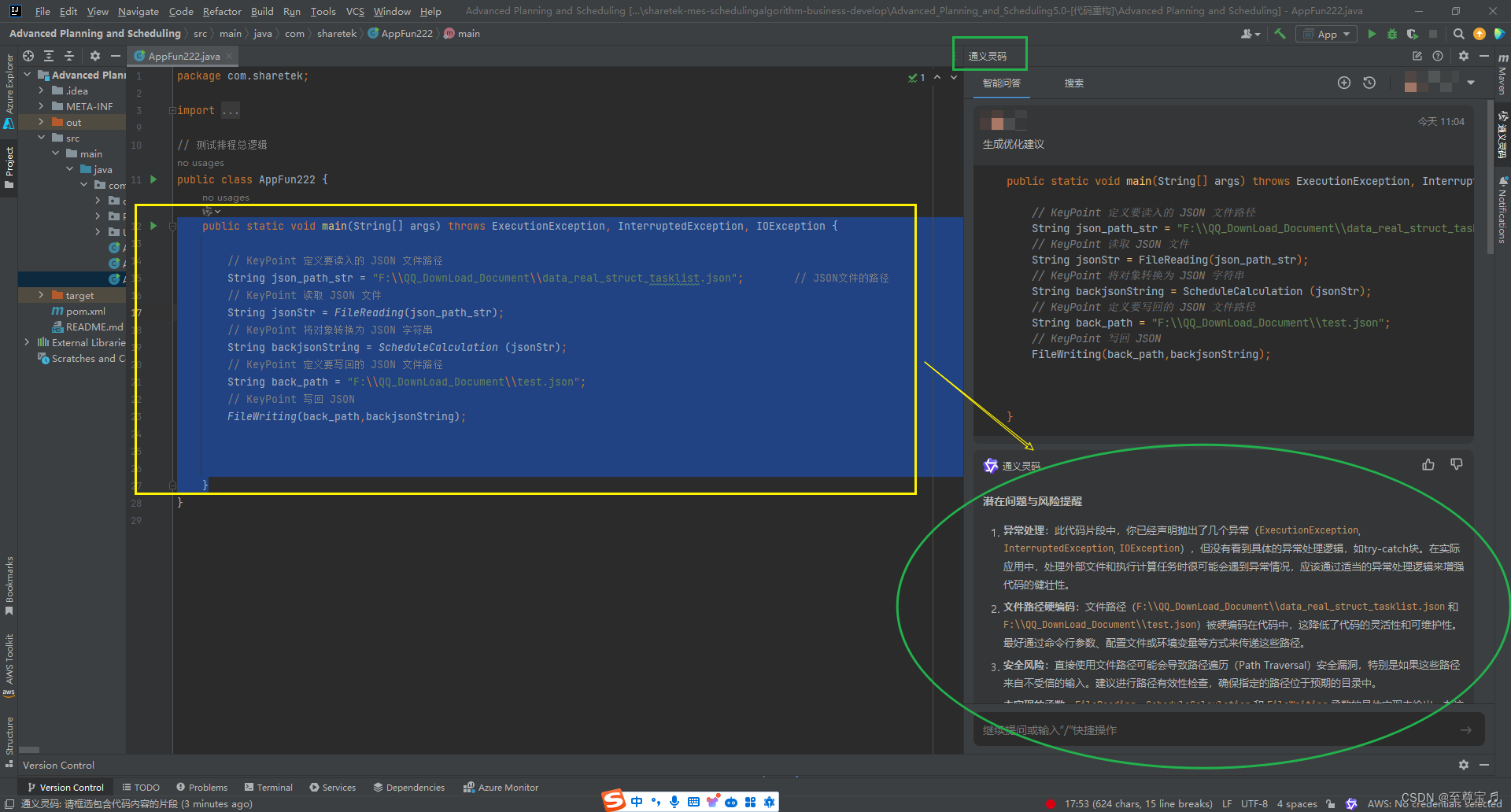Close the AppFun222.java tab
Image resolution: width=1511 pixels, height=812 pixels.
pos(229,56)
